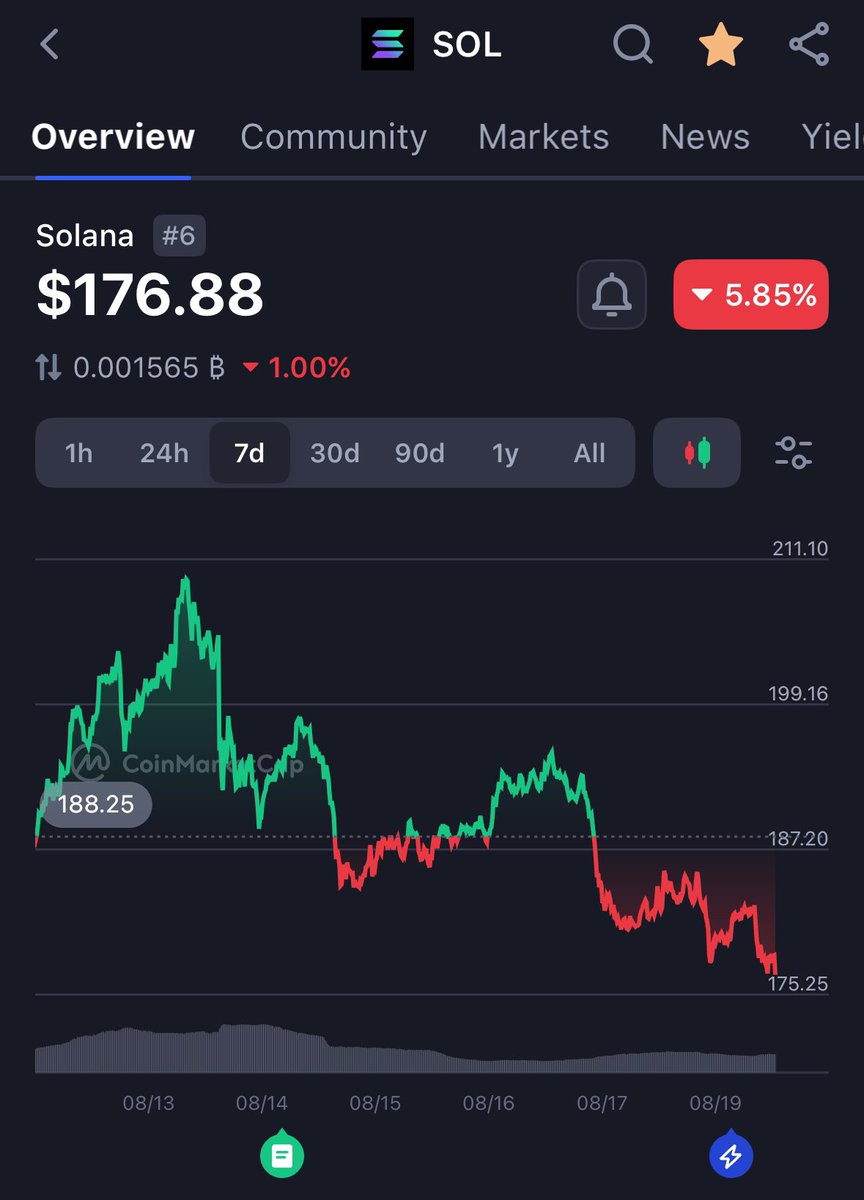Image resolution: width=864 pixels, height=1200 pixels.
Task: Tap the volume bars histogram
Action: (x=405, y=1049)
